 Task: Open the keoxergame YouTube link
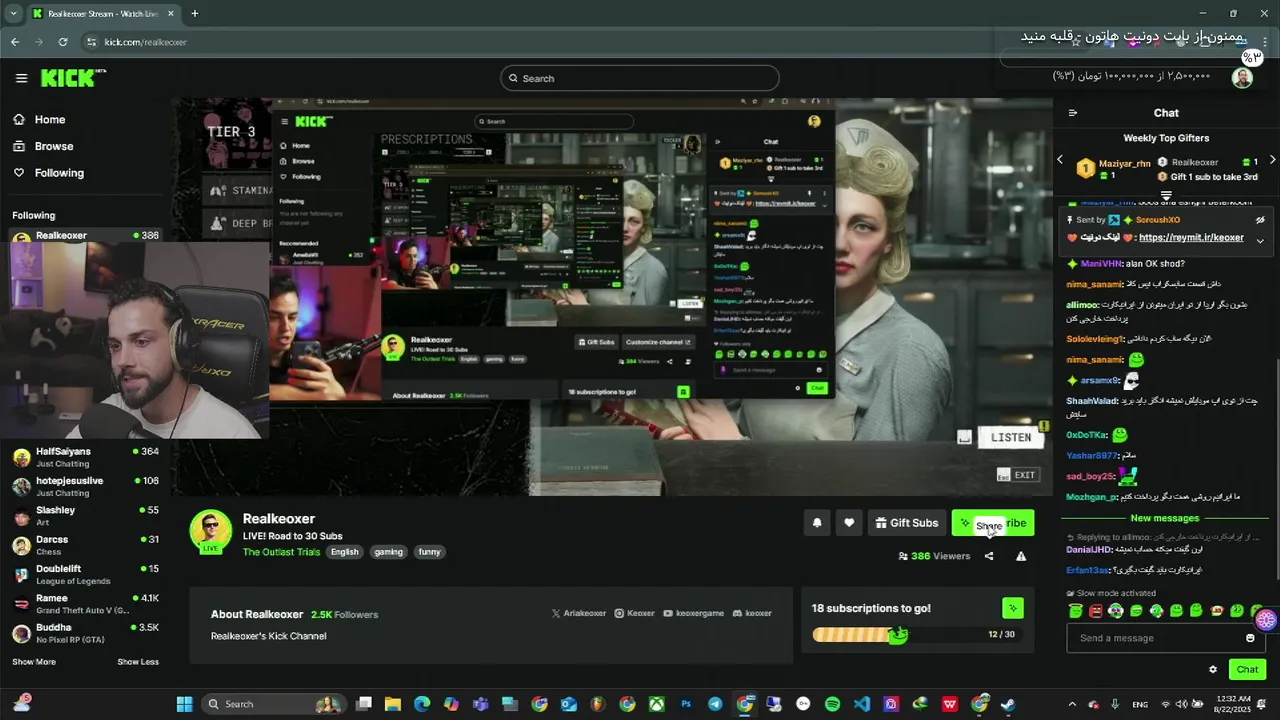[x=694, y=613]
